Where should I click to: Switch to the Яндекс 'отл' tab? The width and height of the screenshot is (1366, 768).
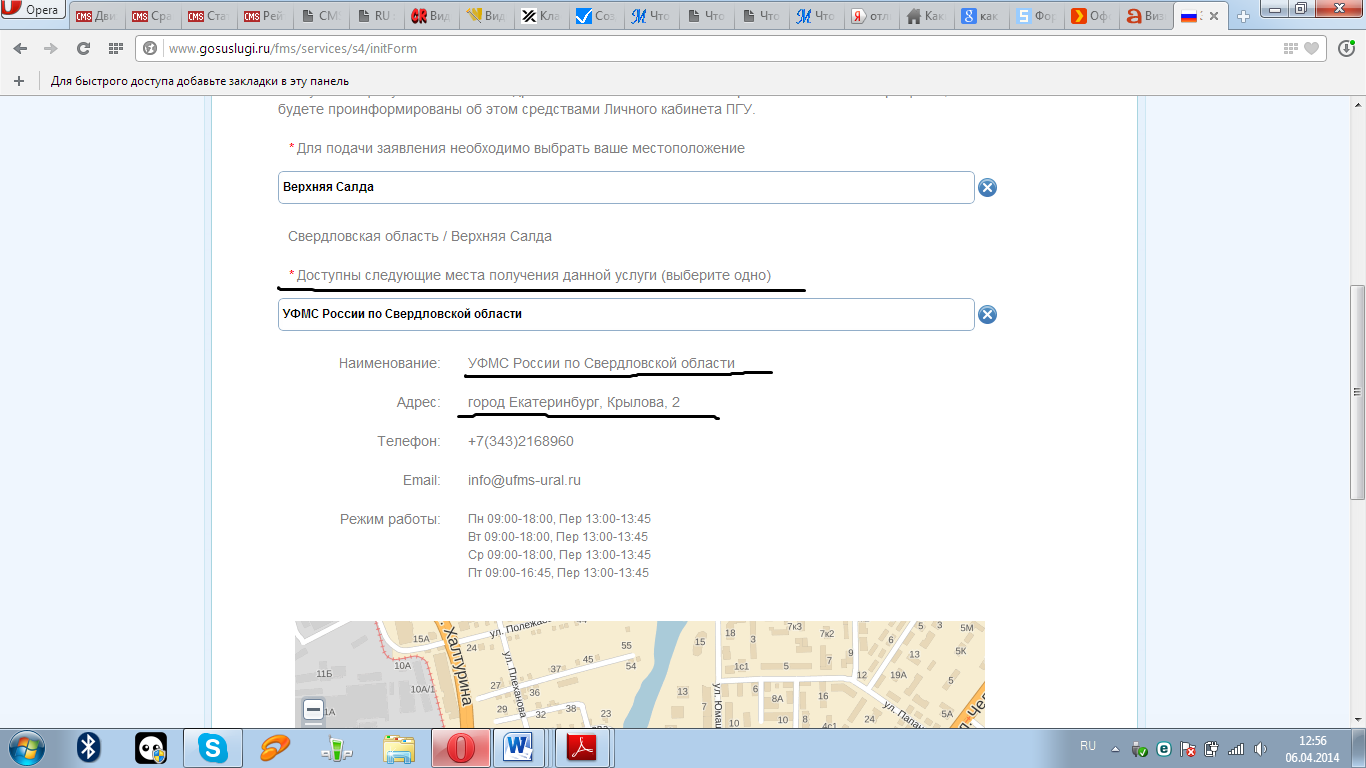[x=870, y=17]
